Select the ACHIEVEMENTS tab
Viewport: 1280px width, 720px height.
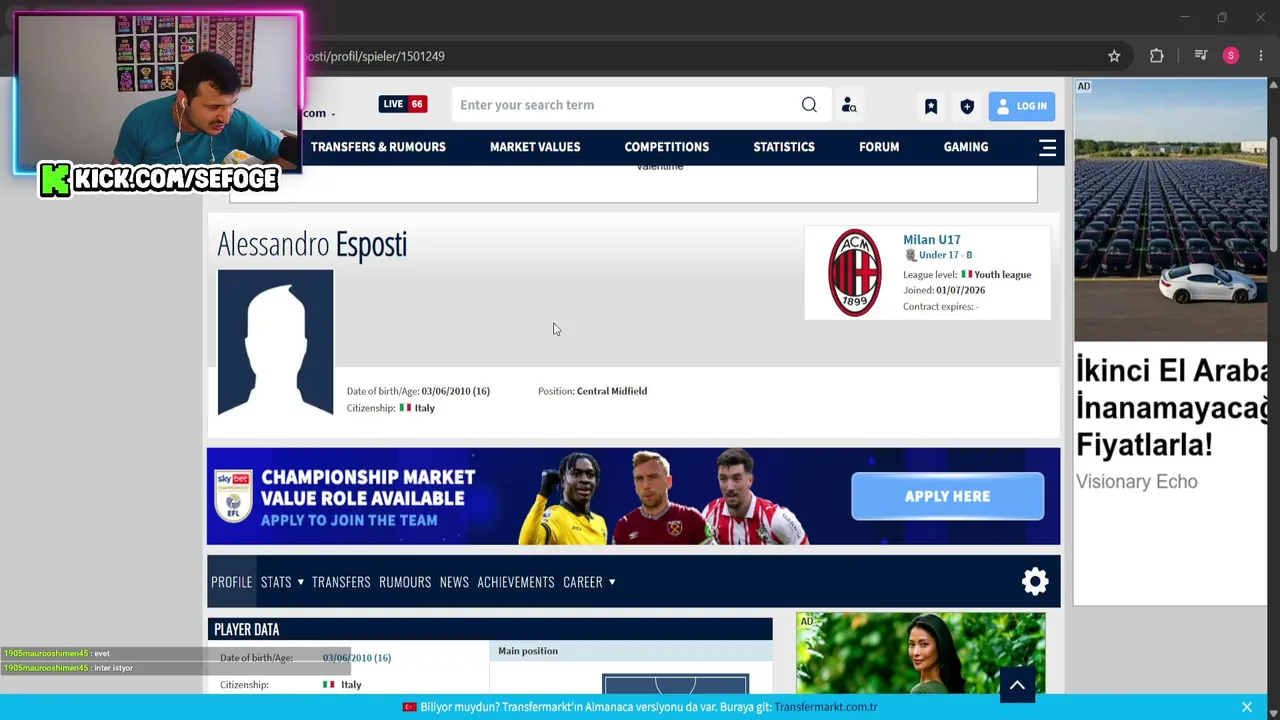[x=516, y=582]
